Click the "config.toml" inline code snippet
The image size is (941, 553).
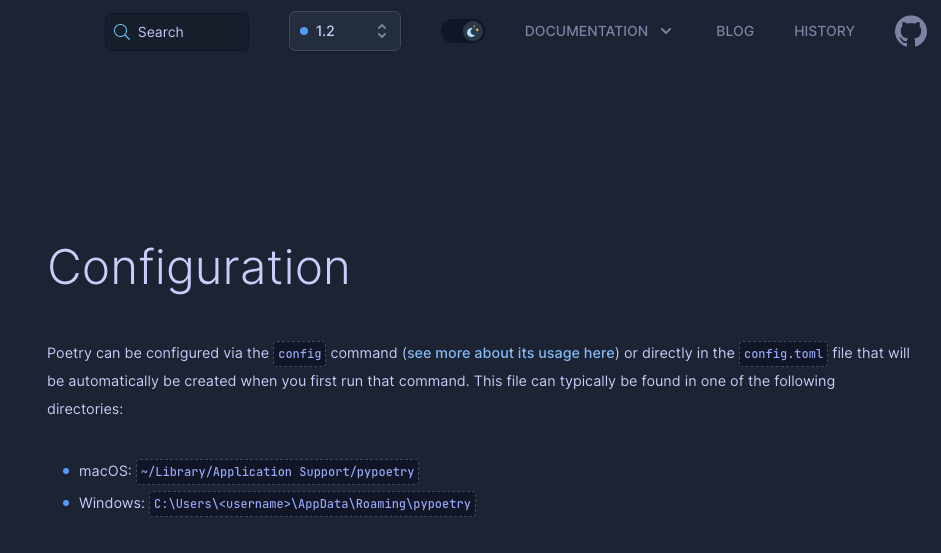[x=783, y=354]
